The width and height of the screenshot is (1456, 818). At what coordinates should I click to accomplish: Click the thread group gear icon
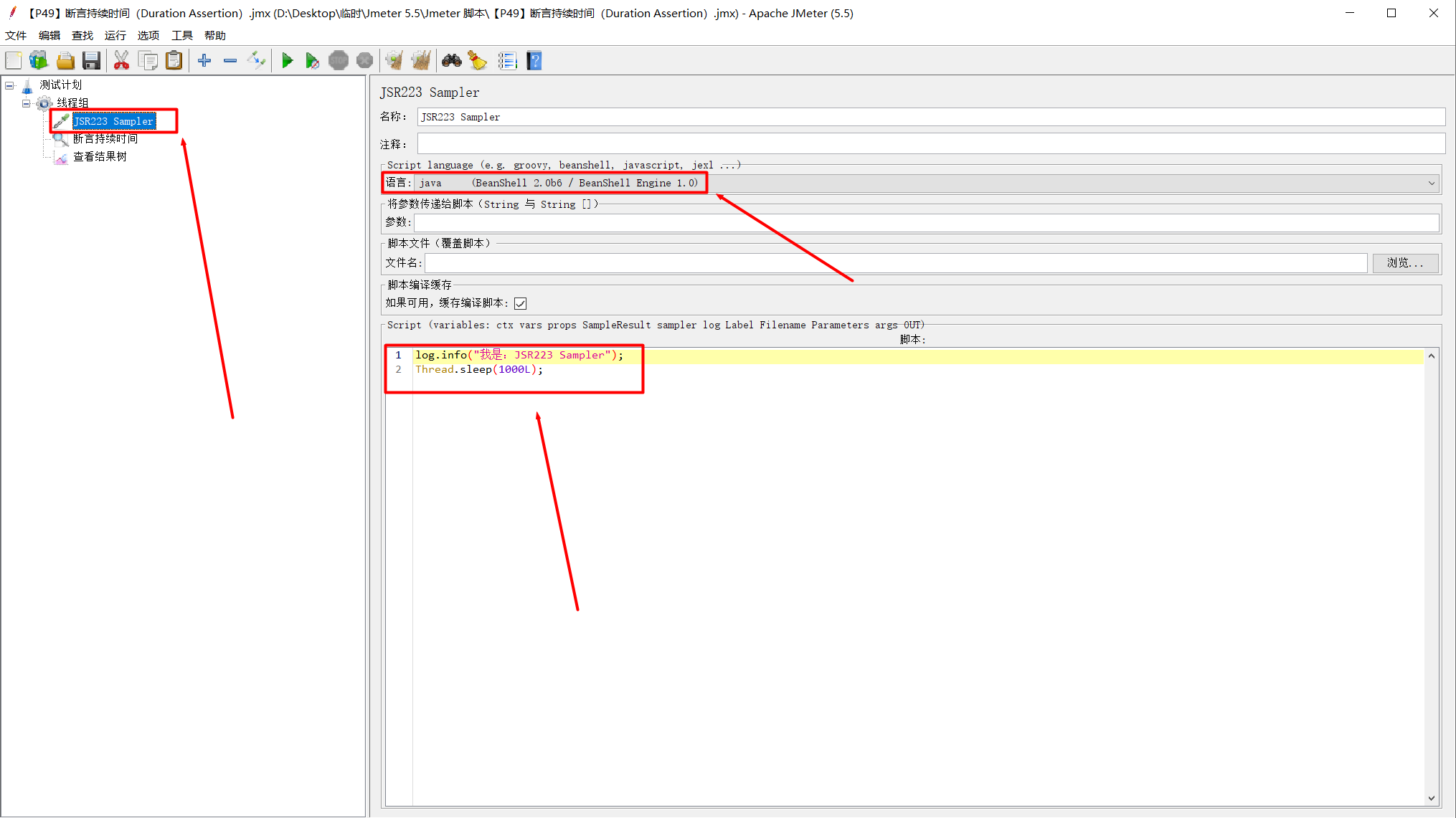(x=44, y=103)
